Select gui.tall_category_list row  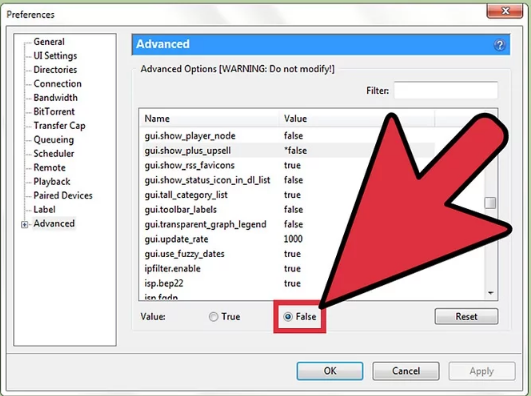pos(286,195)
